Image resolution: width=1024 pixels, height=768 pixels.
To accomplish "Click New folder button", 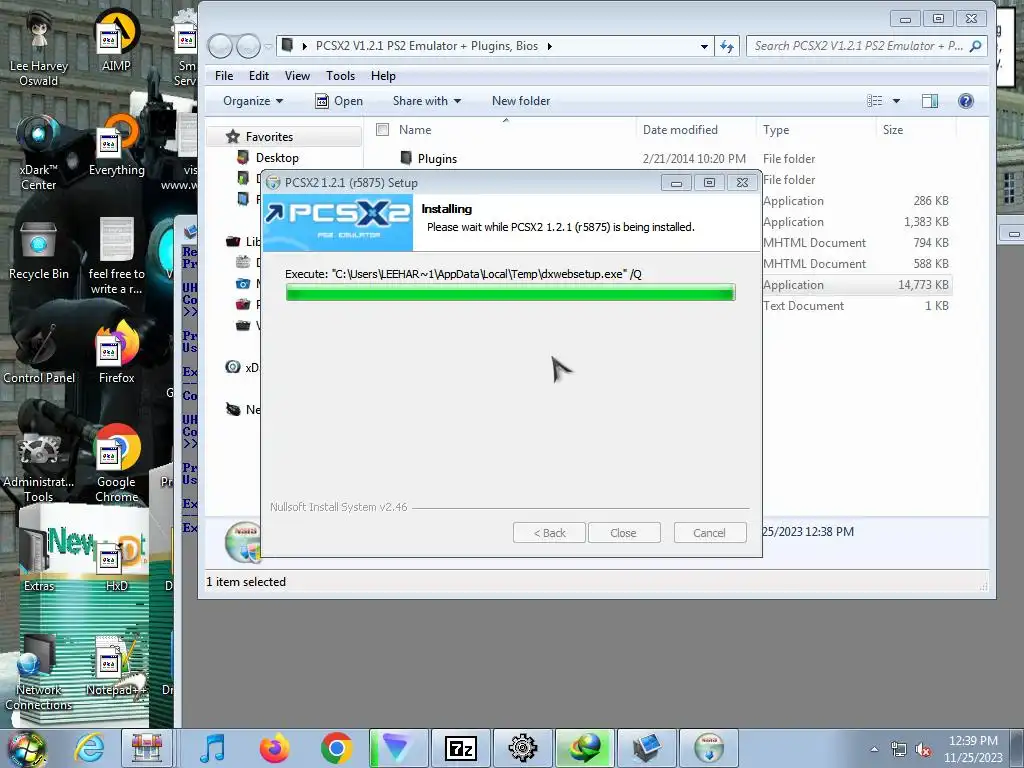I will pos(520,101).
